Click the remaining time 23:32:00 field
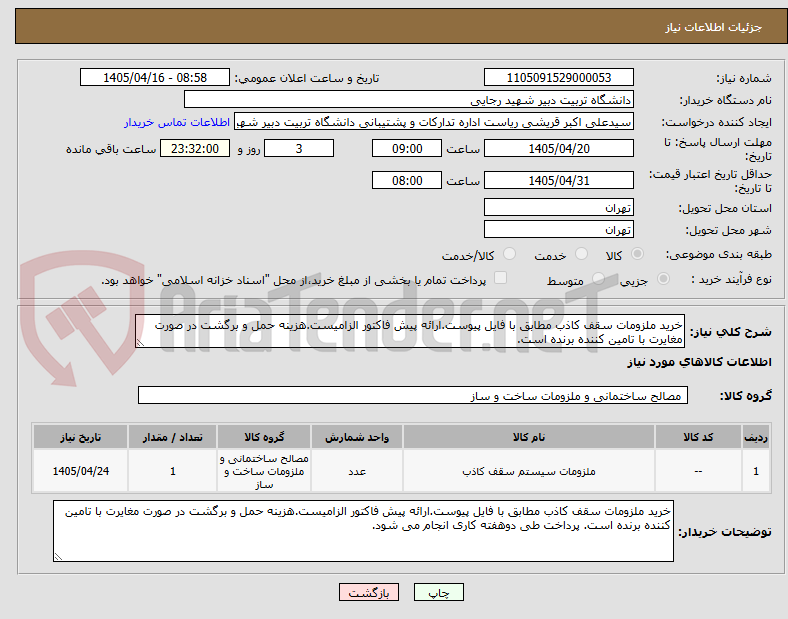 [195, 148]
